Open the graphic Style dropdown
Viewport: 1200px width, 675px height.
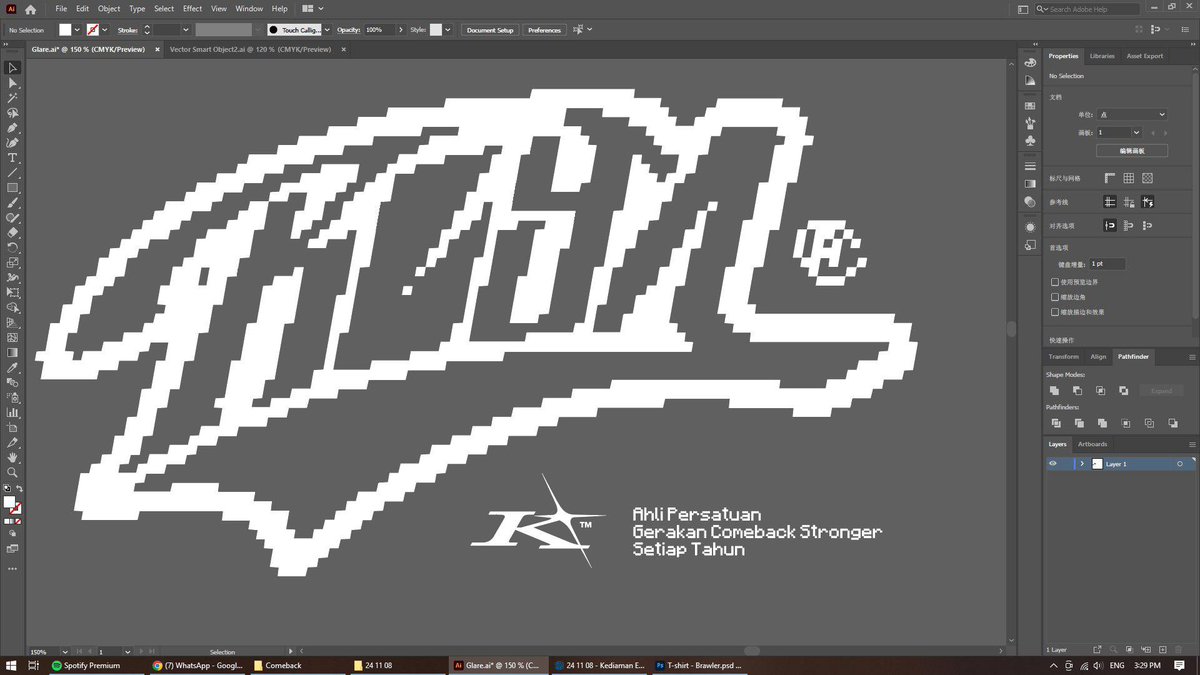point(449,30)
